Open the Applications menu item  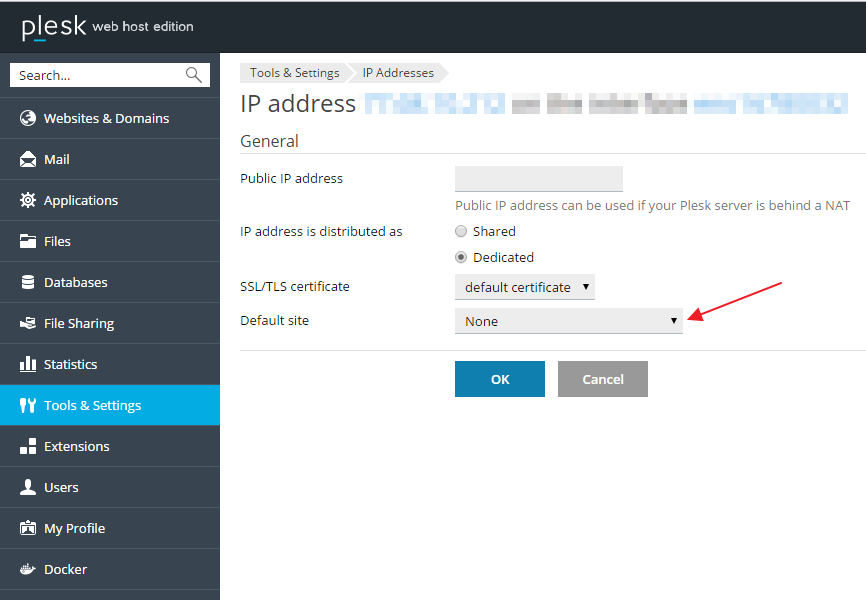click(110, 200)
